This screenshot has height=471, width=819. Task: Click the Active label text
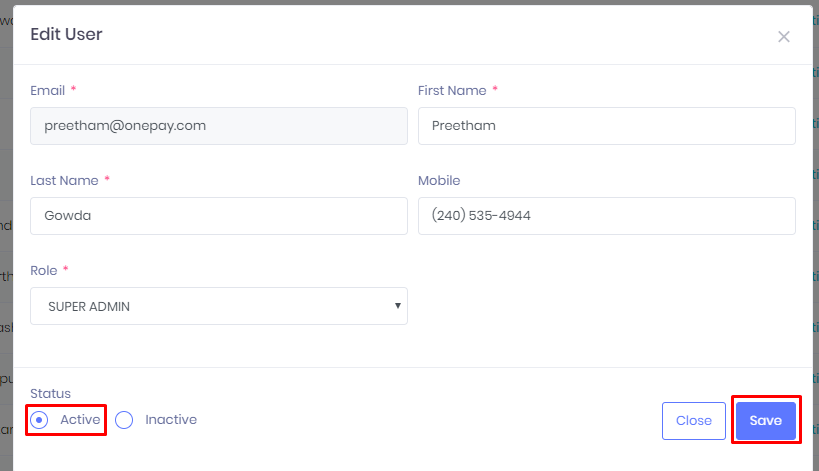pyautogui.click(x=80, y=420)
